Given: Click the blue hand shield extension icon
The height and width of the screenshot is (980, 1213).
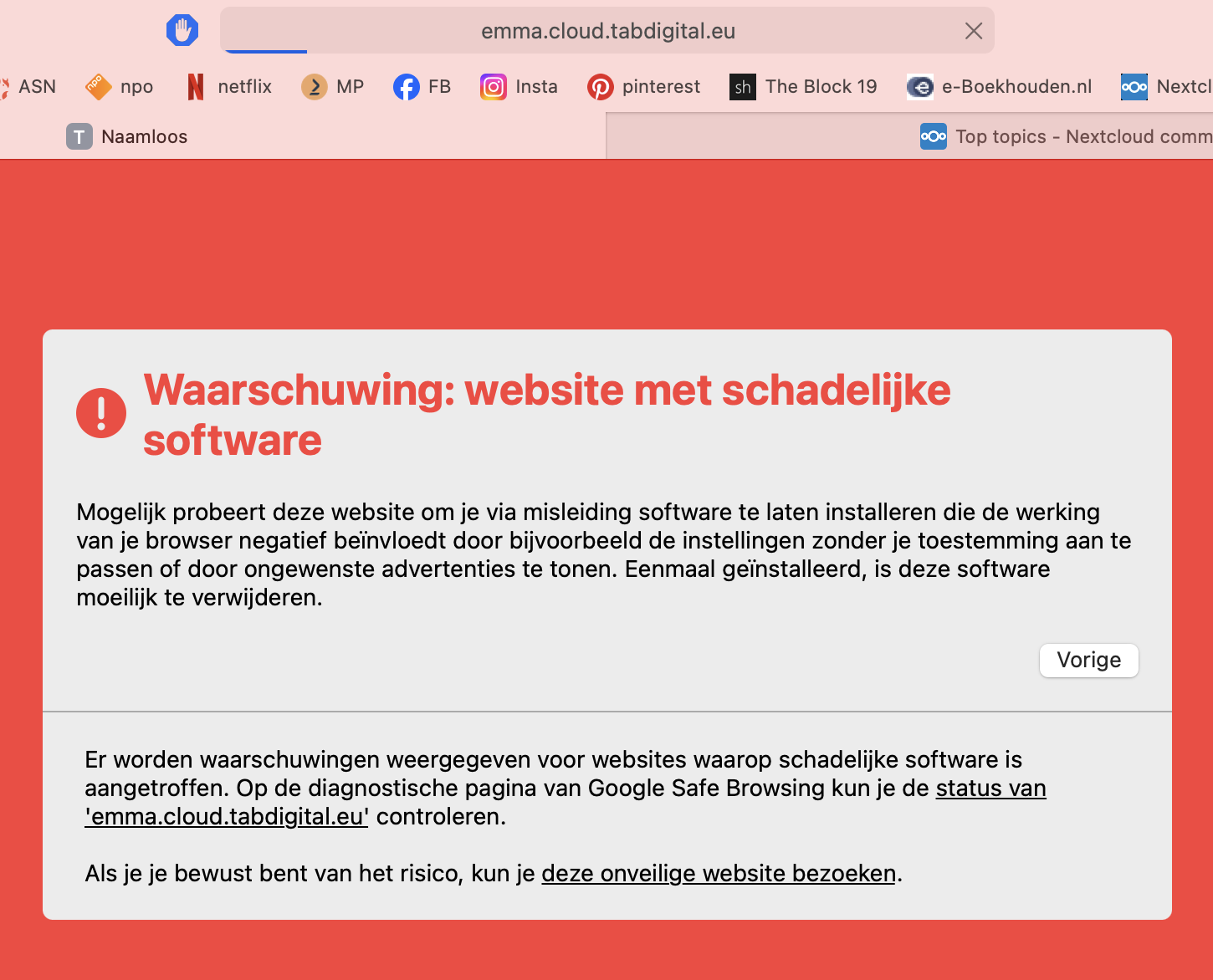Looking at the screenshot, I should pos(182,31).
